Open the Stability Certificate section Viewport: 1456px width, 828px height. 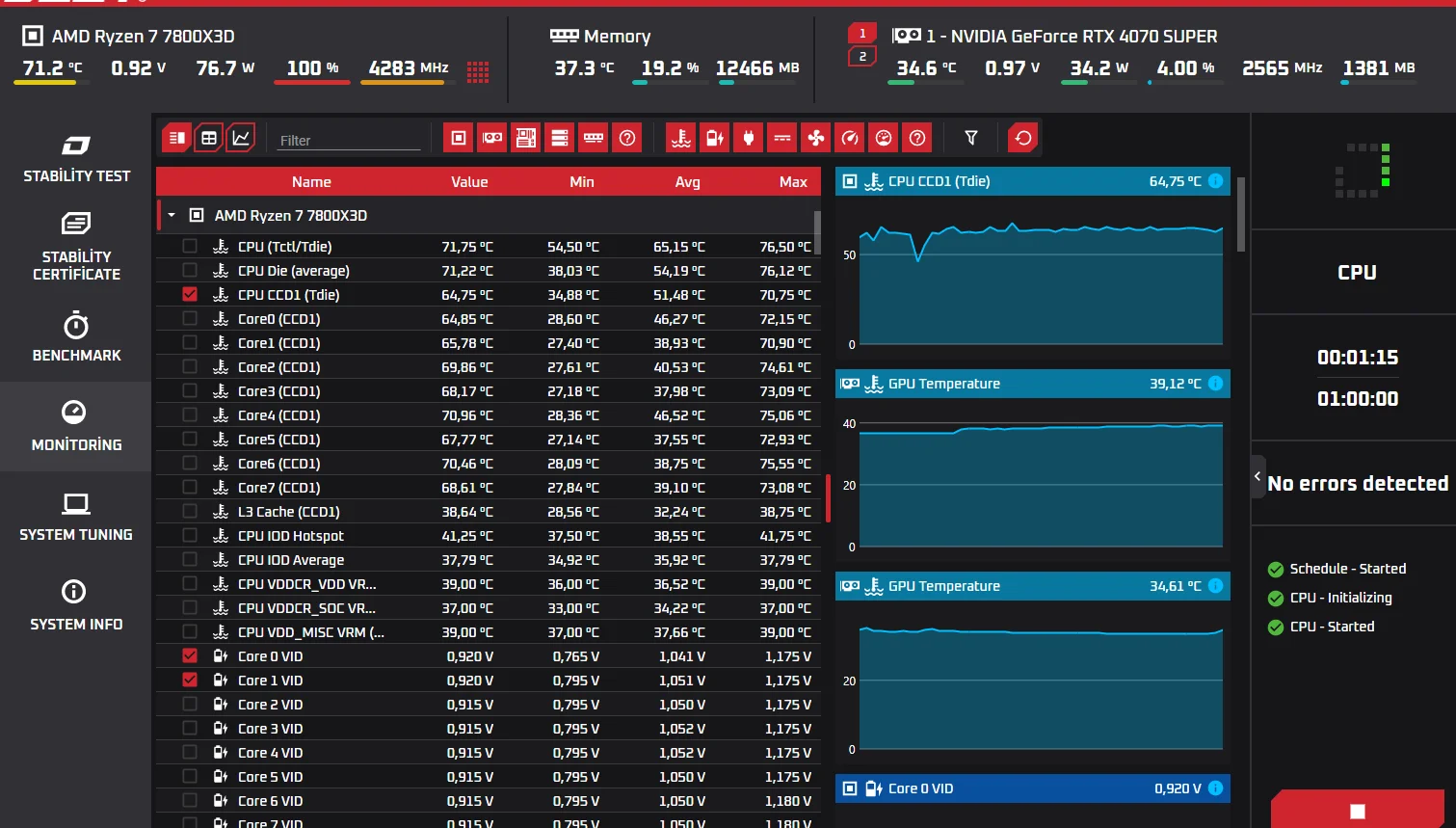[x=76, y=247]
